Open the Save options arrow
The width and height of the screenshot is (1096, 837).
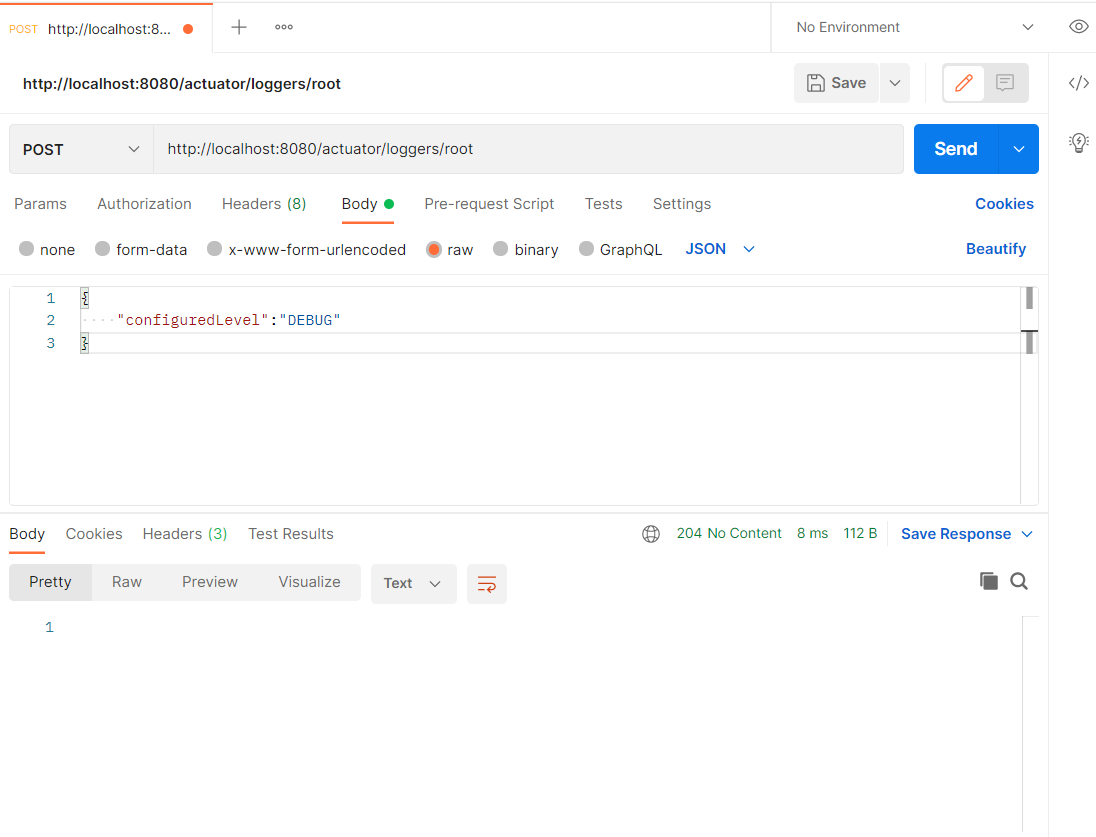895,83
